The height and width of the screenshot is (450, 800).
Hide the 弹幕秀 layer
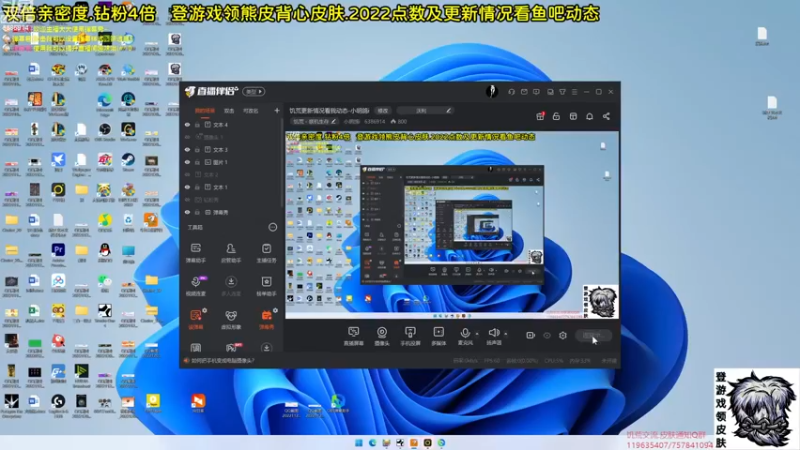click(x=187, y=212)
